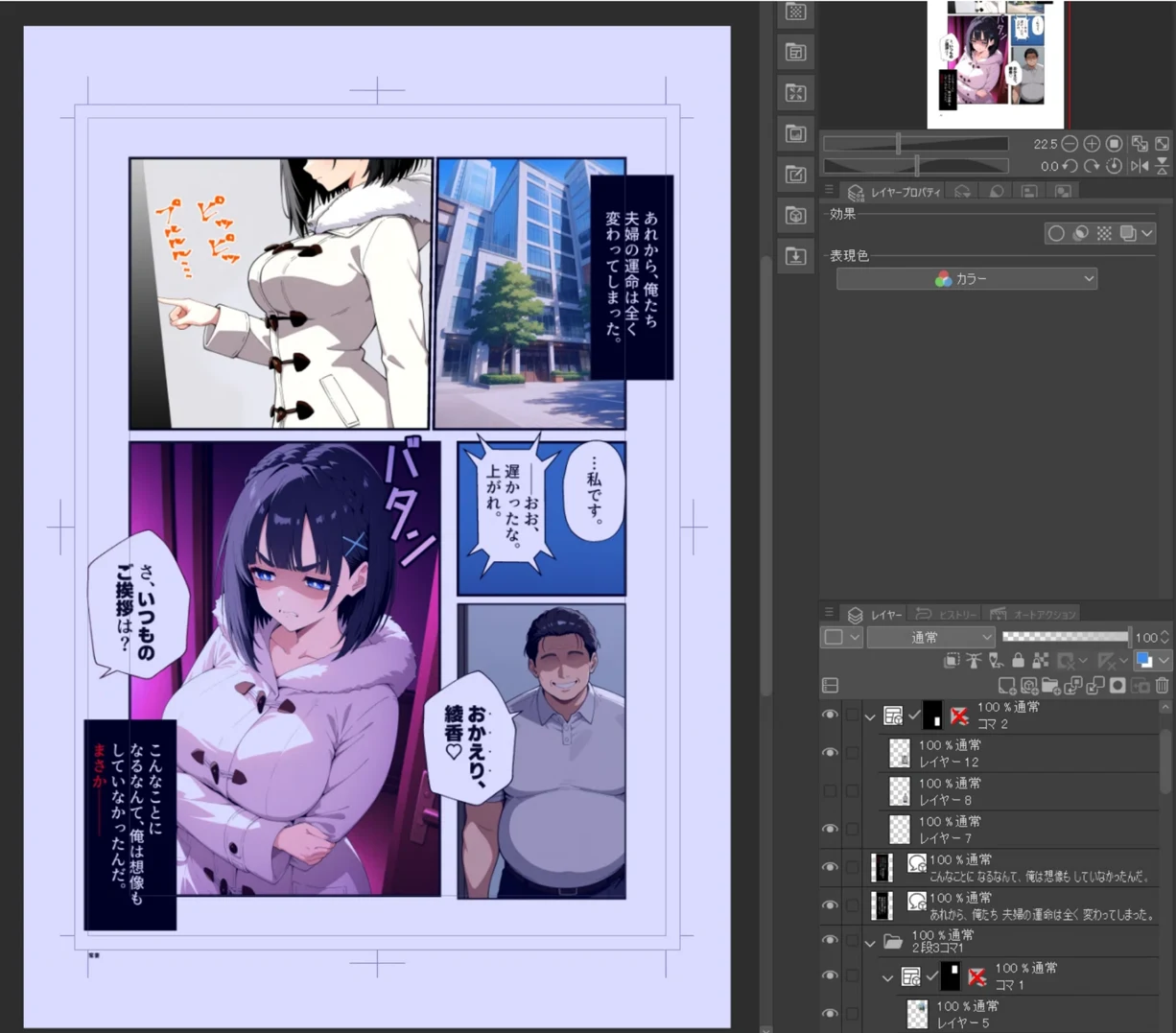Click the merge with lower layer icon
1176x1033 pixels.
click(1095, 686)
